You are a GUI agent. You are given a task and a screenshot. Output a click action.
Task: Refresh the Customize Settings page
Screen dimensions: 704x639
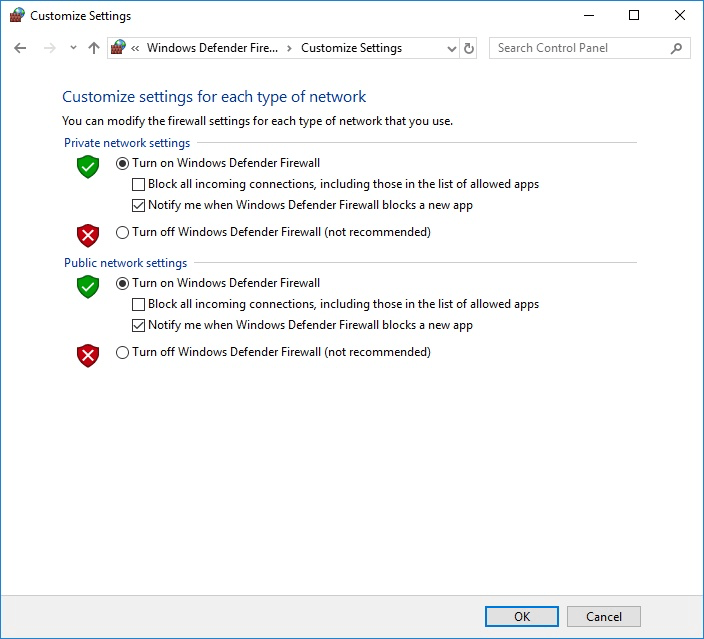point(469,48)
